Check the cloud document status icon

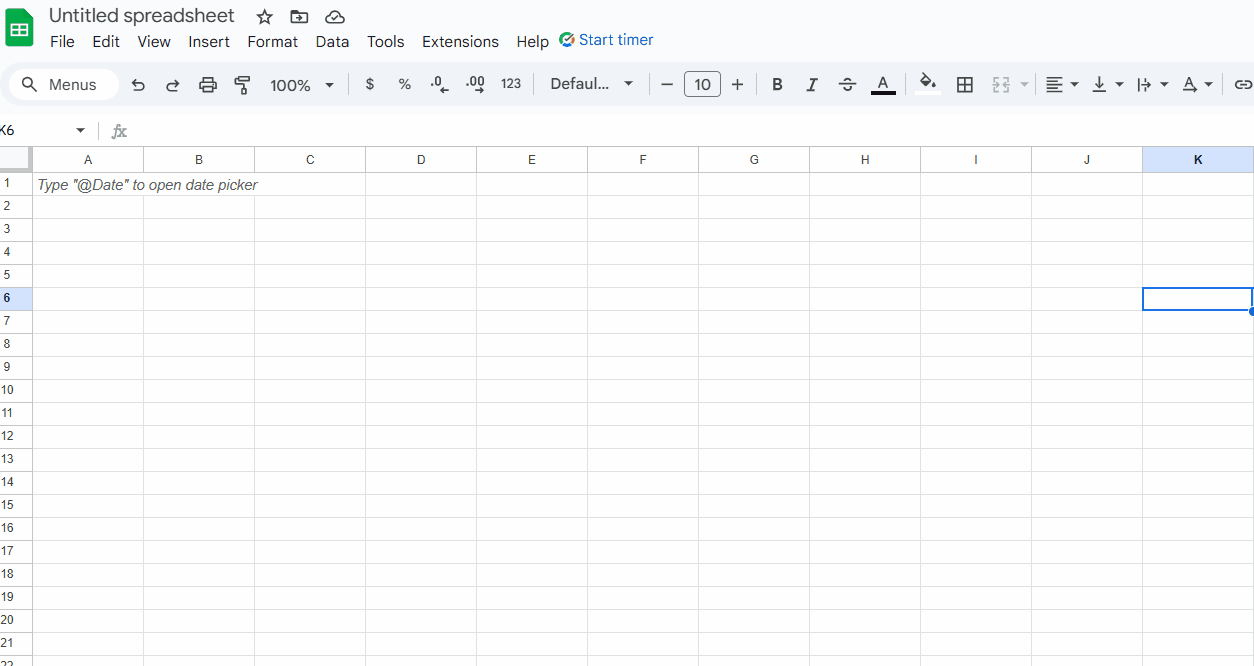click(x=335, y=17)
